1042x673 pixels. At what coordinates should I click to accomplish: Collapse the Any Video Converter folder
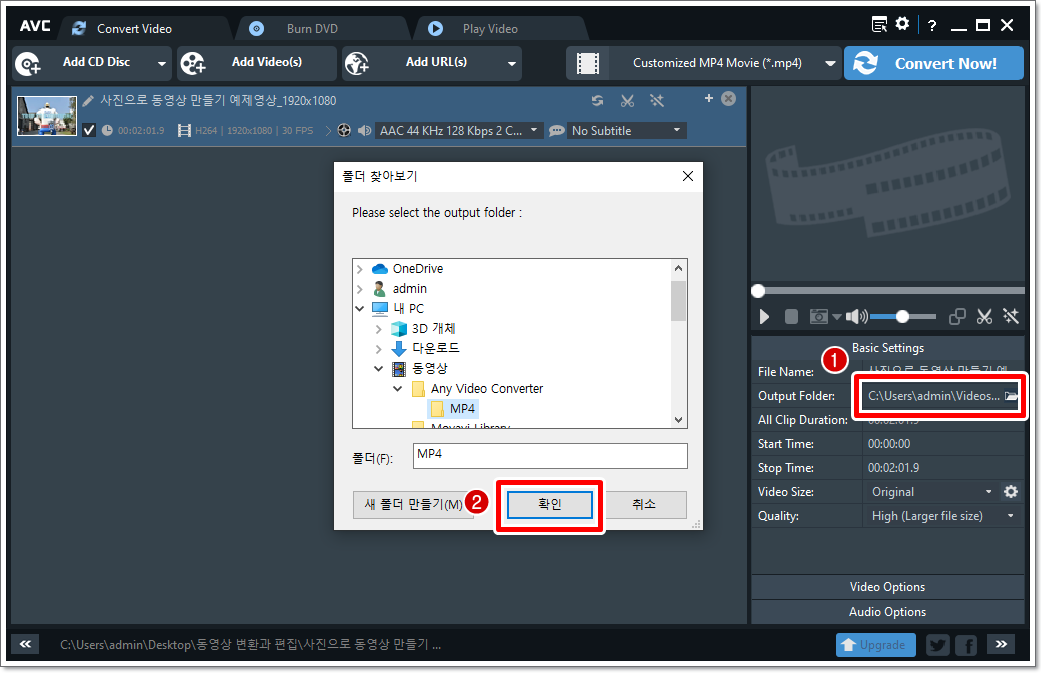coord(397,388)
